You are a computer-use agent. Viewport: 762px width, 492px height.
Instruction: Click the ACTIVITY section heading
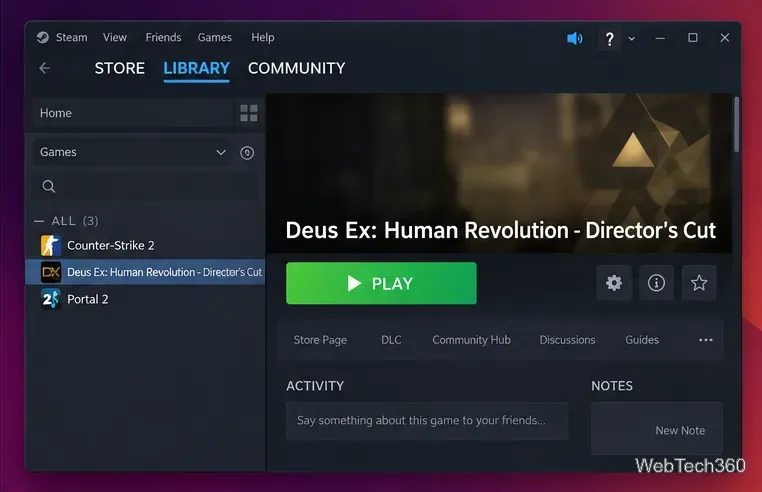click(x=315, y=386)
